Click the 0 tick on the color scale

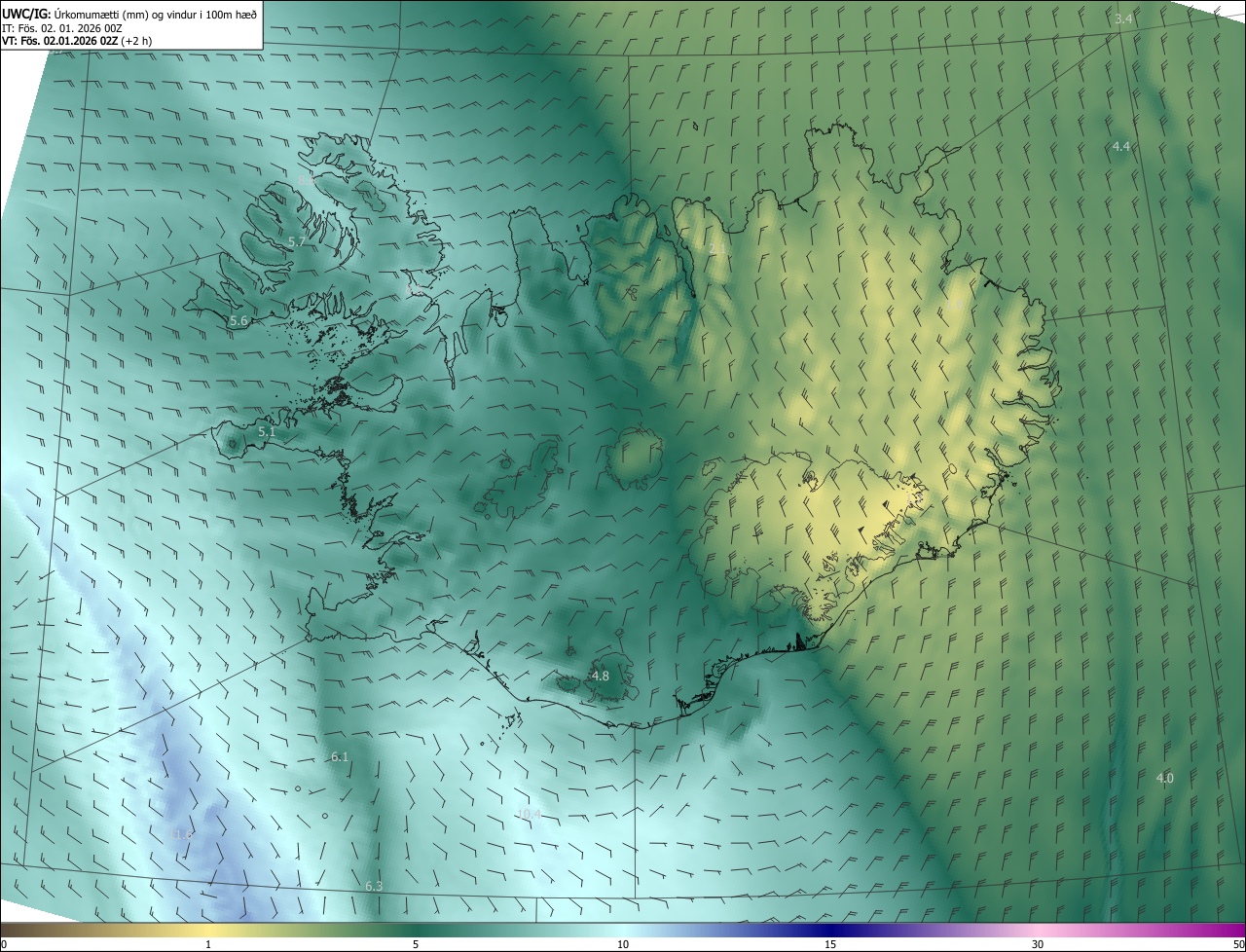(x=4, y=944)
